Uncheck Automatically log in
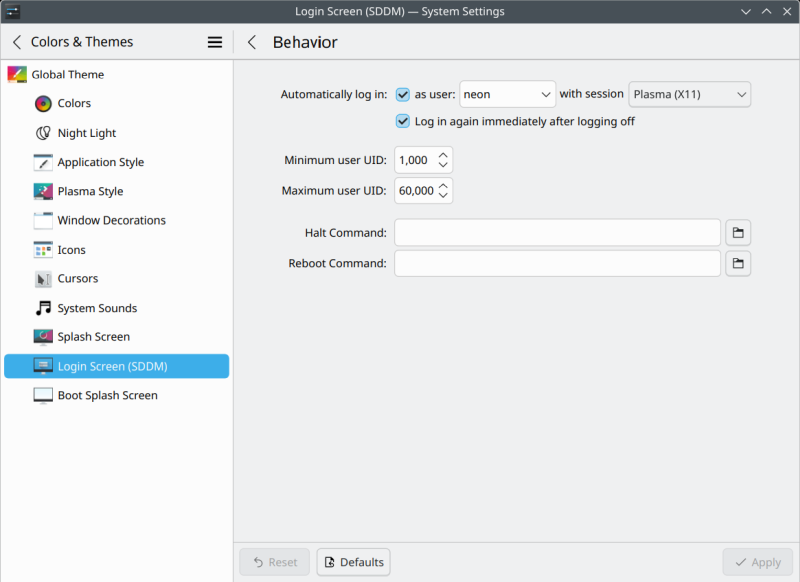The image size is (800, 582). point(403,94)
